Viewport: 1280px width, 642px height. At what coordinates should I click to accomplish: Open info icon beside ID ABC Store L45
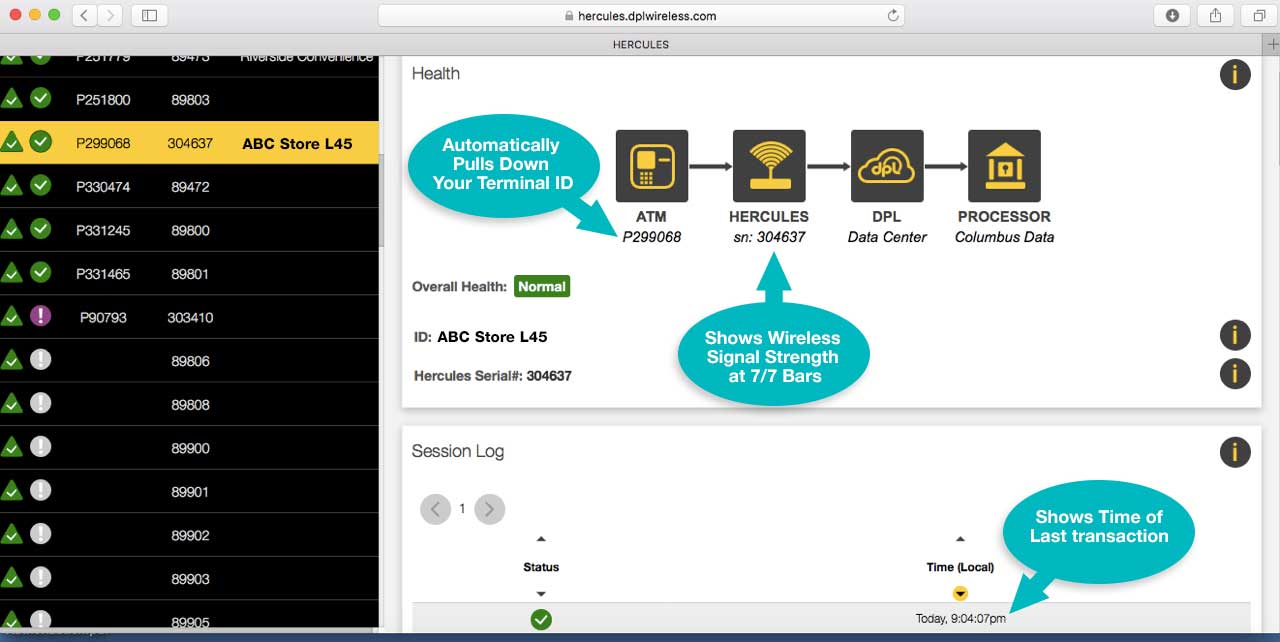[1235, 335]
